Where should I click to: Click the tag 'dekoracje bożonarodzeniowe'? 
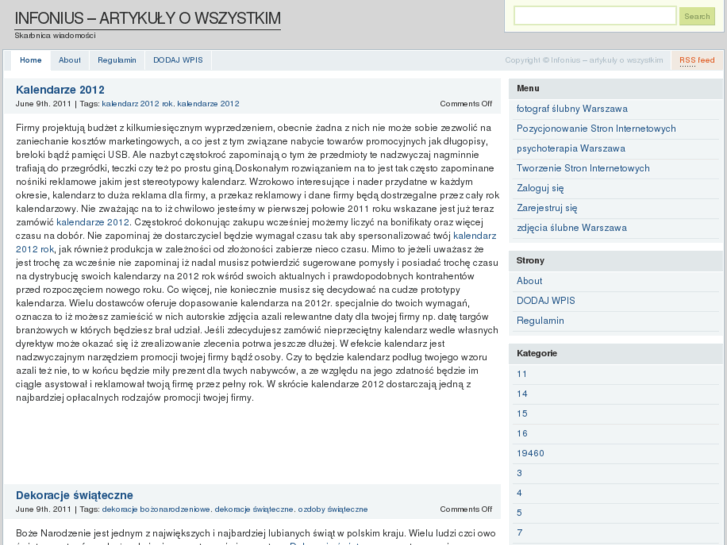point(156,509)
